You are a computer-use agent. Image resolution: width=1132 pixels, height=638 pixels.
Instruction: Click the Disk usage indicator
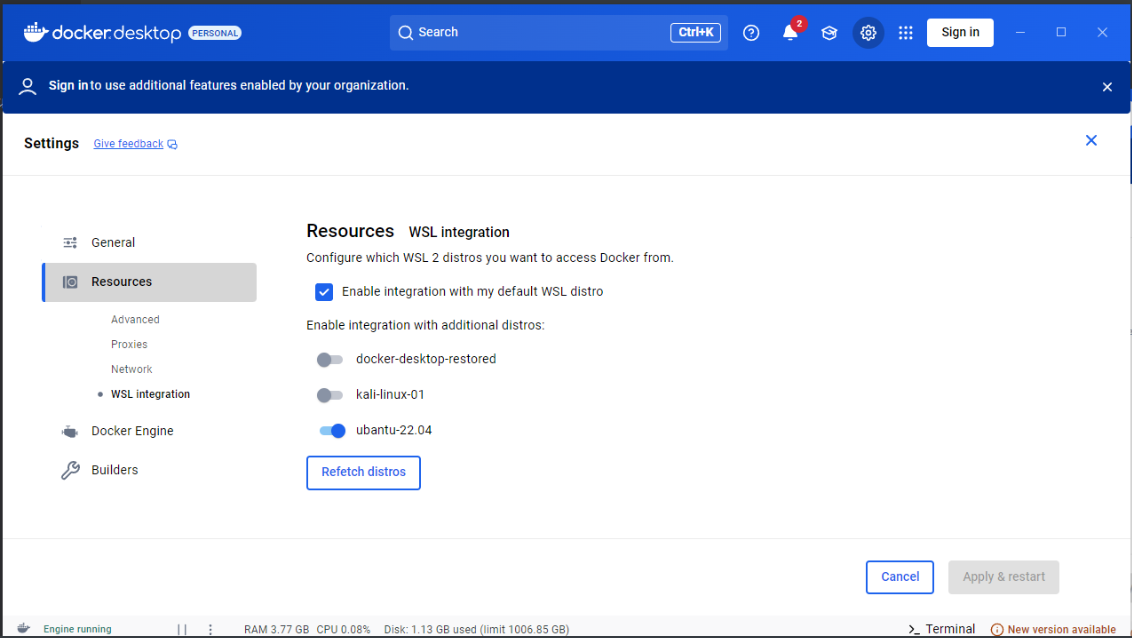(476, 629)
